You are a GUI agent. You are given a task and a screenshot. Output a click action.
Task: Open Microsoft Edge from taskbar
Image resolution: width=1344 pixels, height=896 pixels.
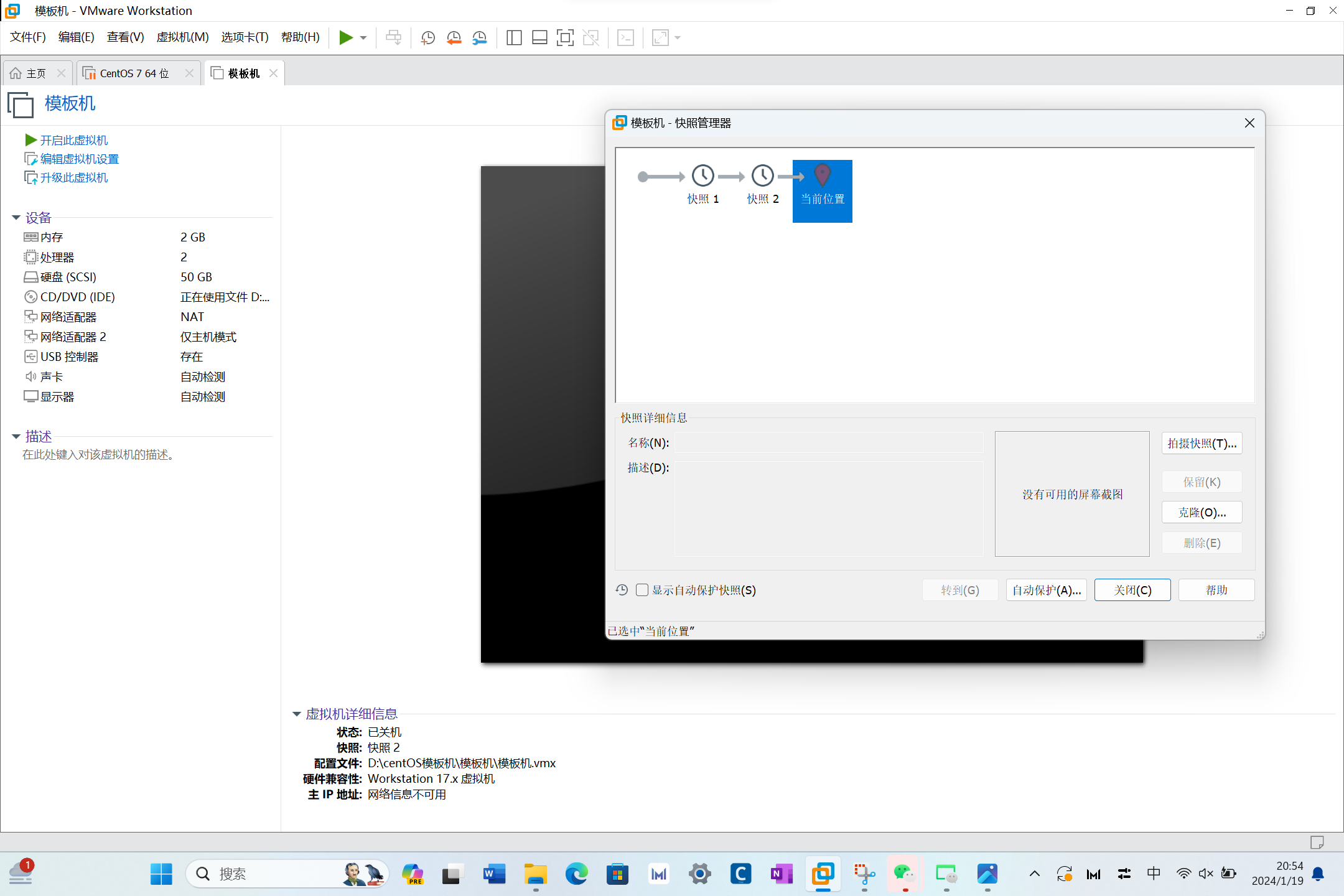(576, 874)
